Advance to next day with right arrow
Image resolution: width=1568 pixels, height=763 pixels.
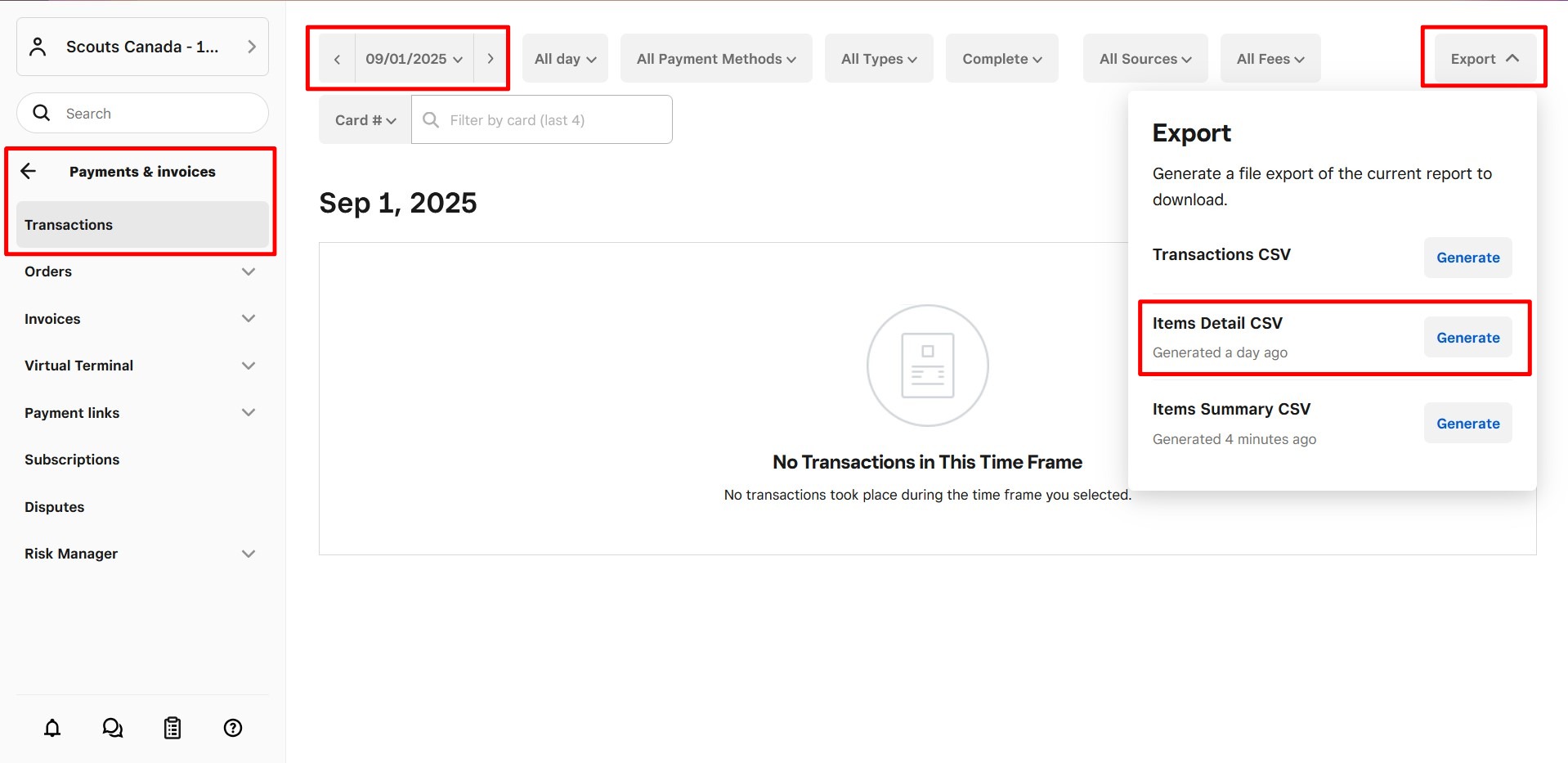point(491,59)
